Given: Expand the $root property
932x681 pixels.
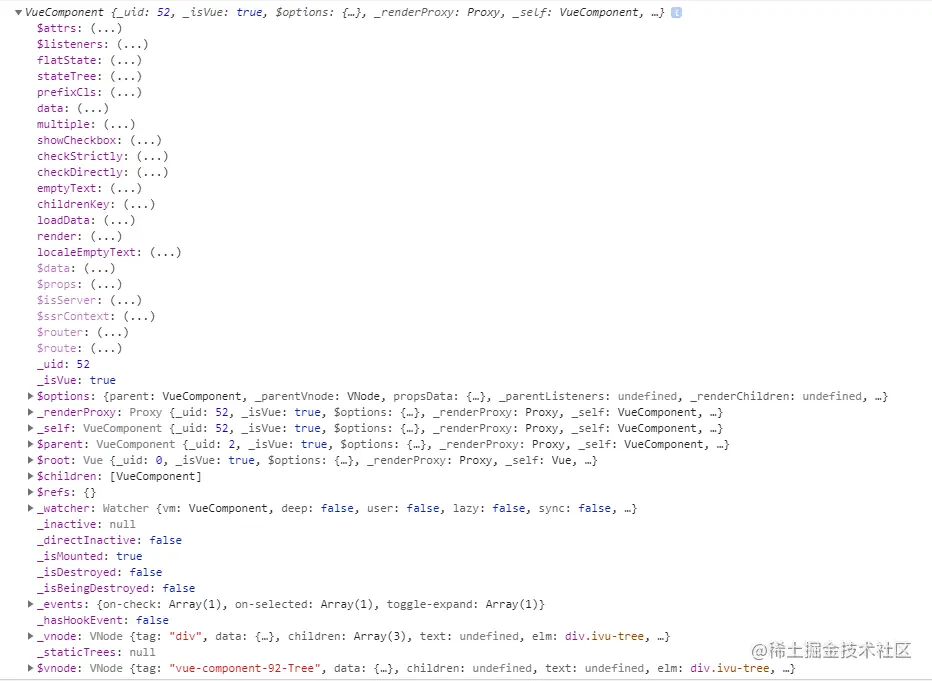Looking at the screenshot, I should pos(30,460).
